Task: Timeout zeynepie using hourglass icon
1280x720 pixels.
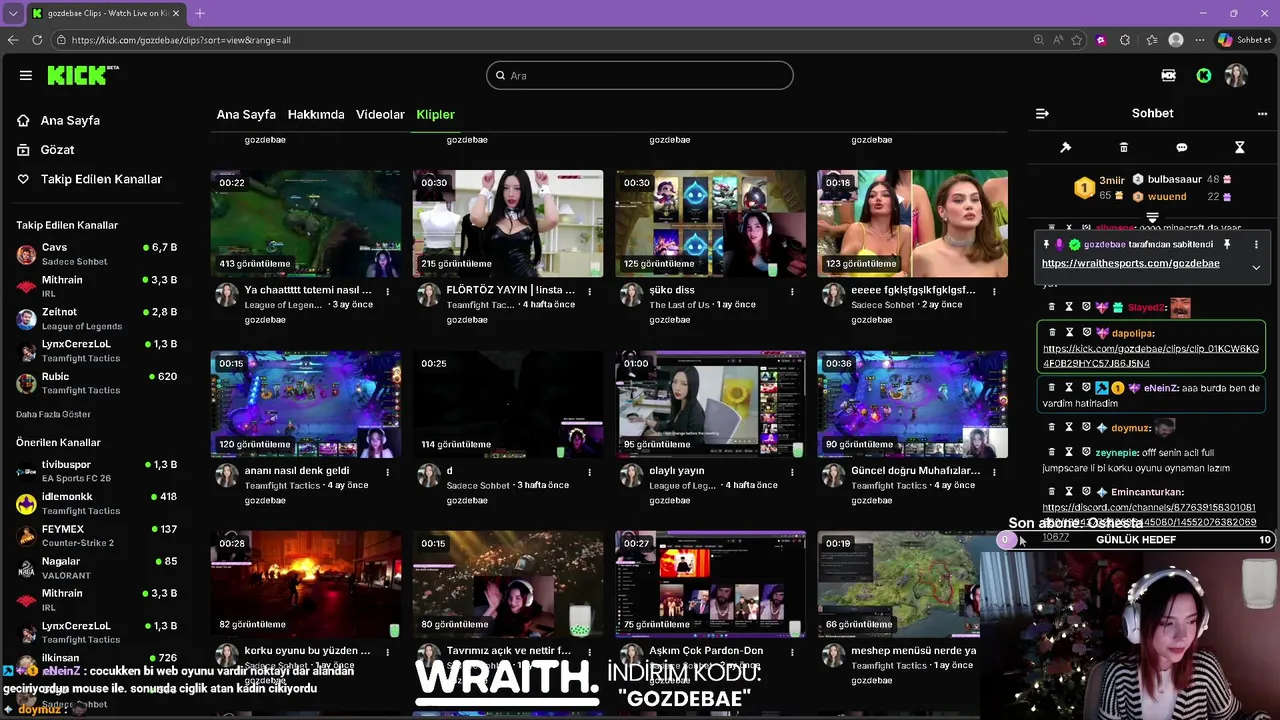Action: tap(1069, 452)
